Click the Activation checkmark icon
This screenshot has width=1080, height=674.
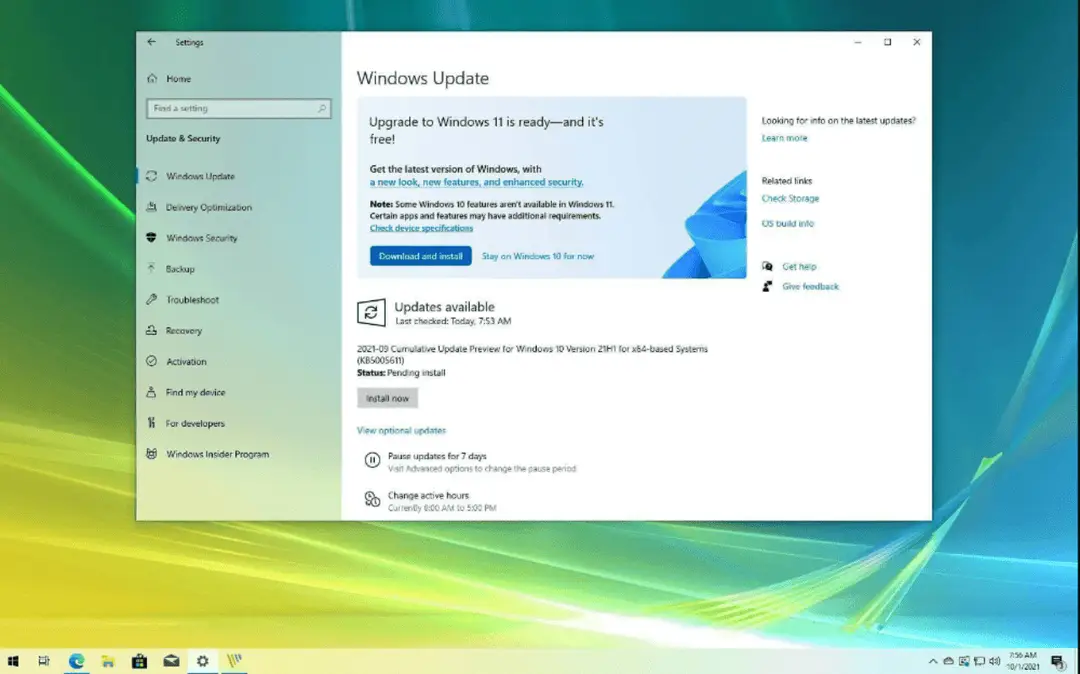[152, 361]
